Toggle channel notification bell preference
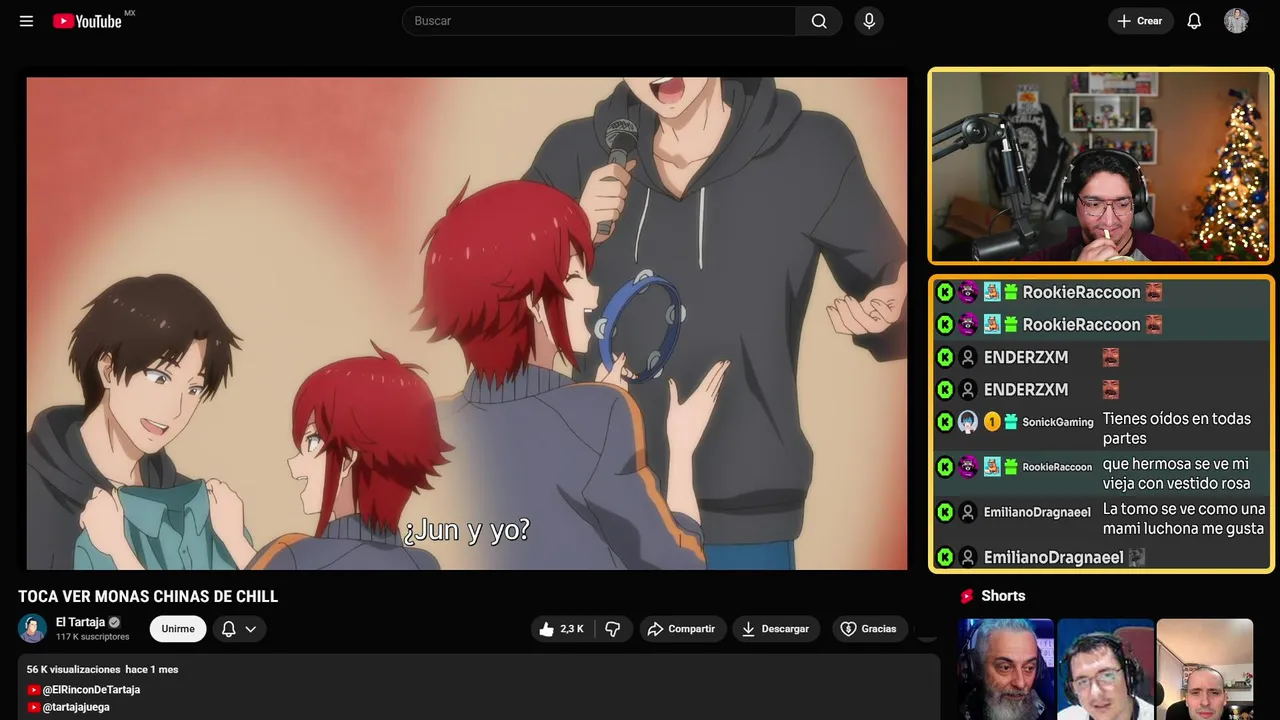Image resolution: width=1280 pixels, height=720 pixels. click(x=228, y=629)
